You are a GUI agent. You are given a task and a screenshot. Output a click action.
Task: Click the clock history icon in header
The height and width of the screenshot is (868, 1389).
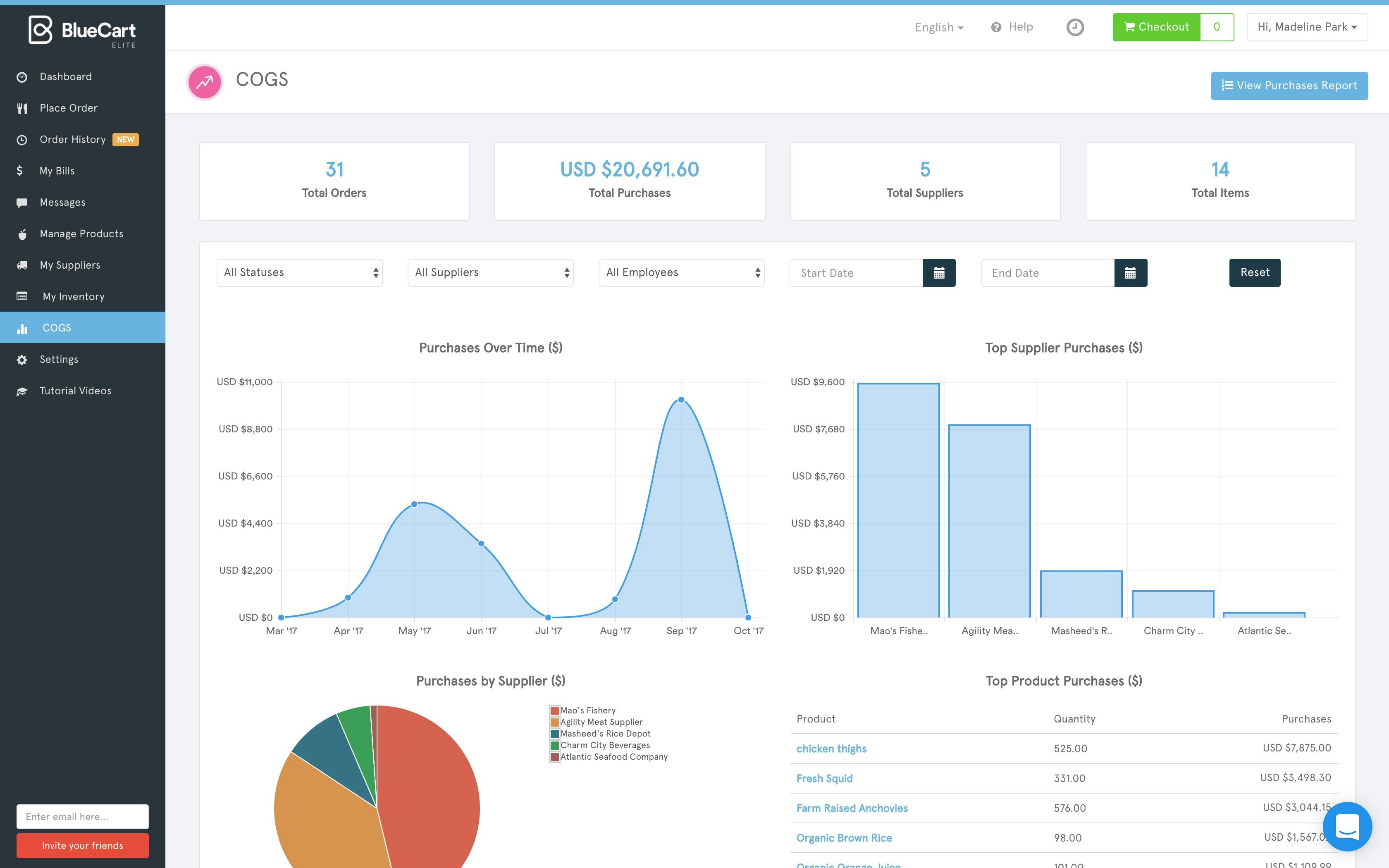click(1074, 27)
